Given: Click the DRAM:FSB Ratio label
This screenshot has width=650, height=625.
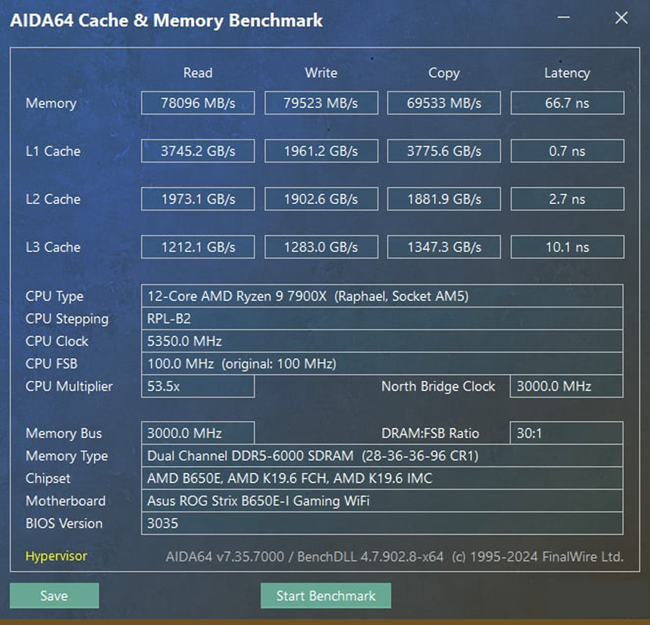Looking at the screenshot, I should tap(430, 433).
